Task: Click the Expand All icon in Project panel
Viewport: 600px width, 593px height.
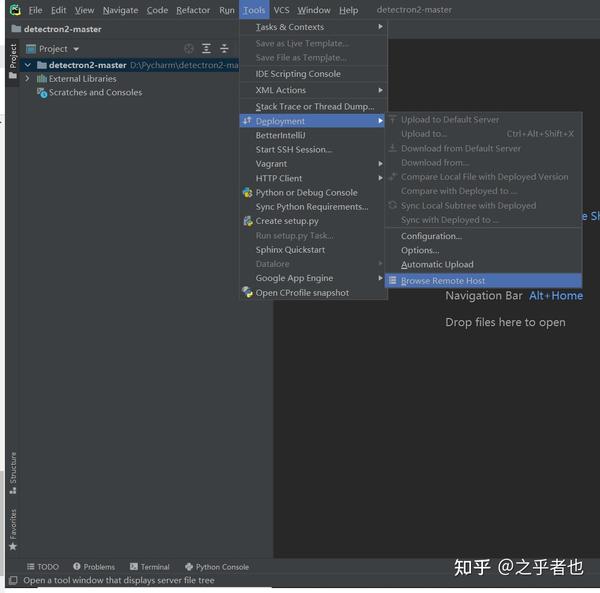Action: [x=206, y=49]
